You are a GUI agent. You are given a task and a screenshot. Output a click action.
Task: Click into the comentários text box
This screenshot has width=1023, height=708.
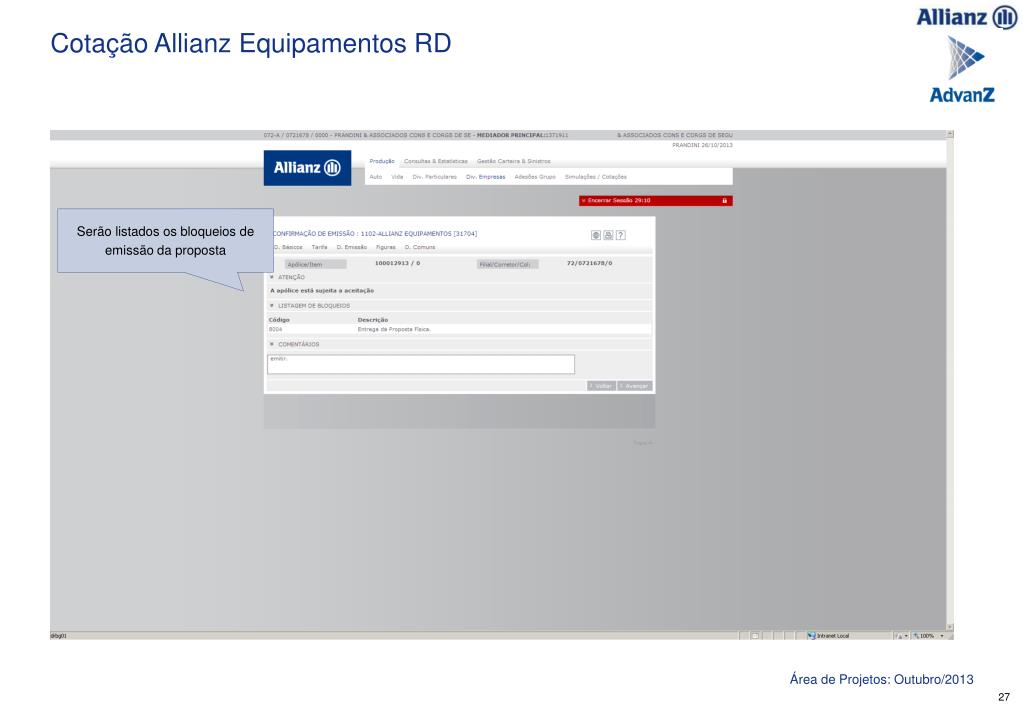pos(421,364)
